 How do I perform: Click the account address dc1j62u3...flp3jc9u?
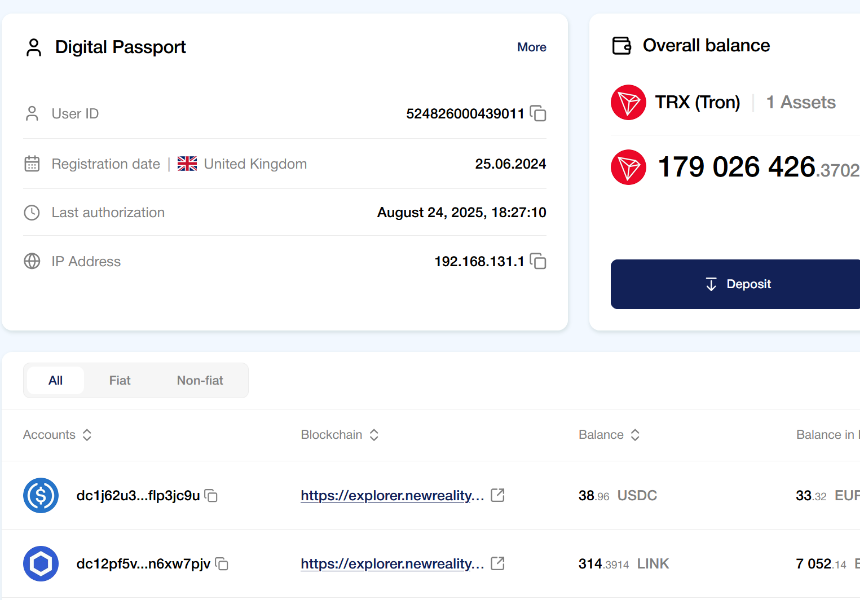(x=138, y=496)
